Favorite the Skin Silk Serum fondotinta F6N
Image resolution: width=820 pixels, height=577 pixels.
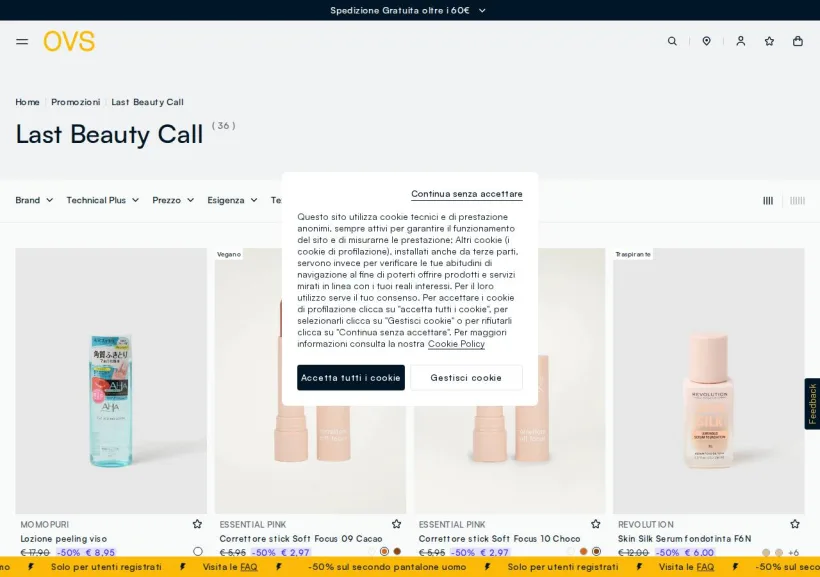click(x=795, y=524)
